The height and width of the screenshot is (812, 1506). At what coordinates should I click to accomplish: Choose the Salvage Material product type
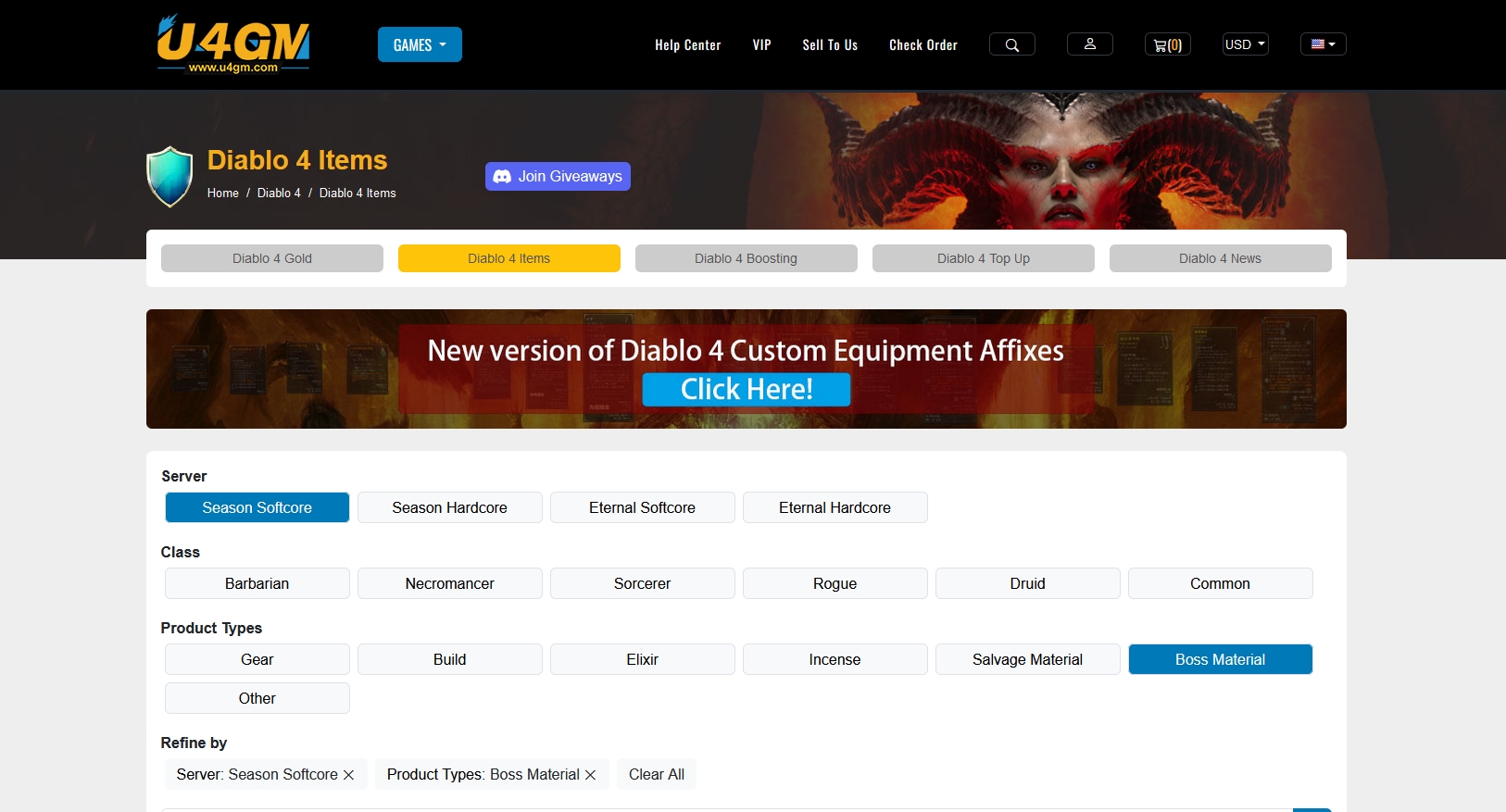1028,659
